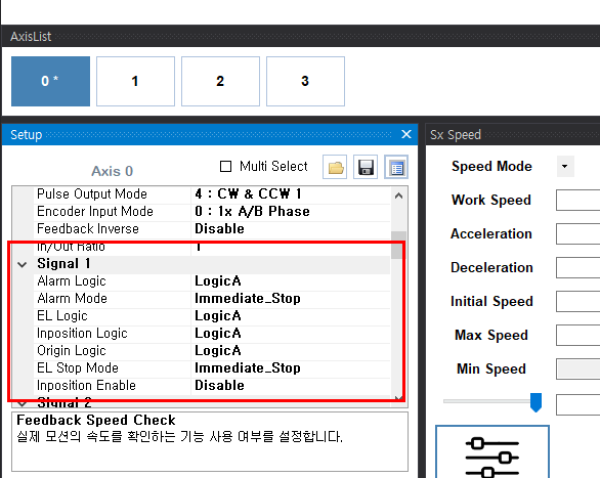Toggle the property list view icon
This screenshot has width=600, height=478.
[x=396, y=167]
